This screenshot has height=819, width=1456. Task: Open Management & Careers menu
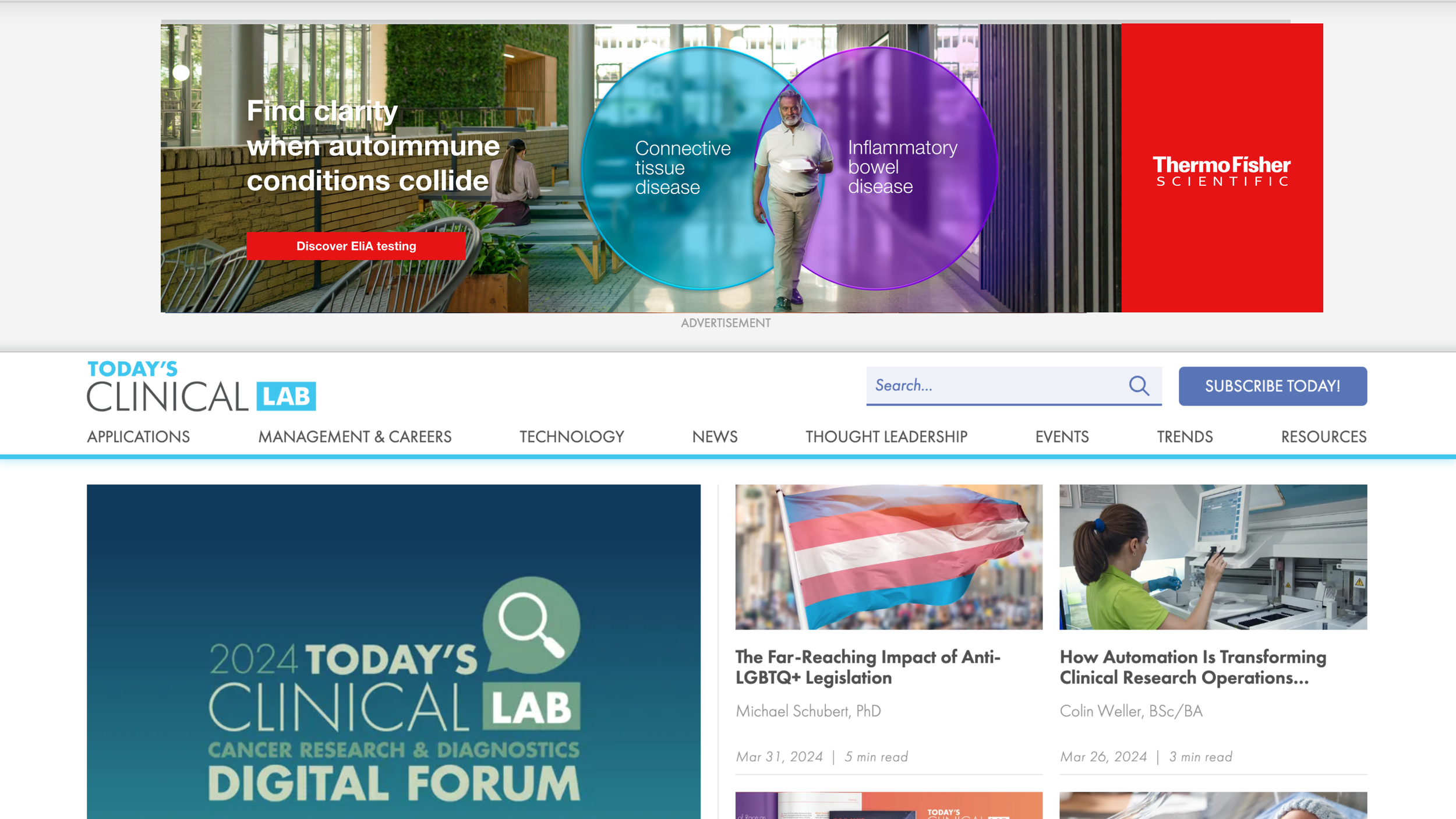click(355, 437)
